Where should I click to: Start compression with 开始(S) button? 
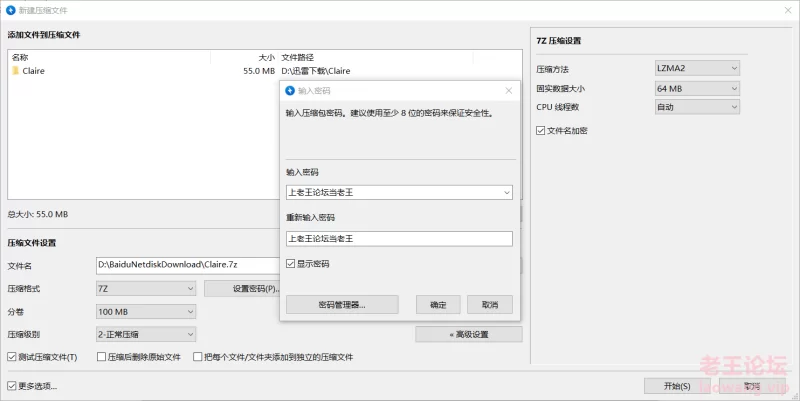click(677, 386)
